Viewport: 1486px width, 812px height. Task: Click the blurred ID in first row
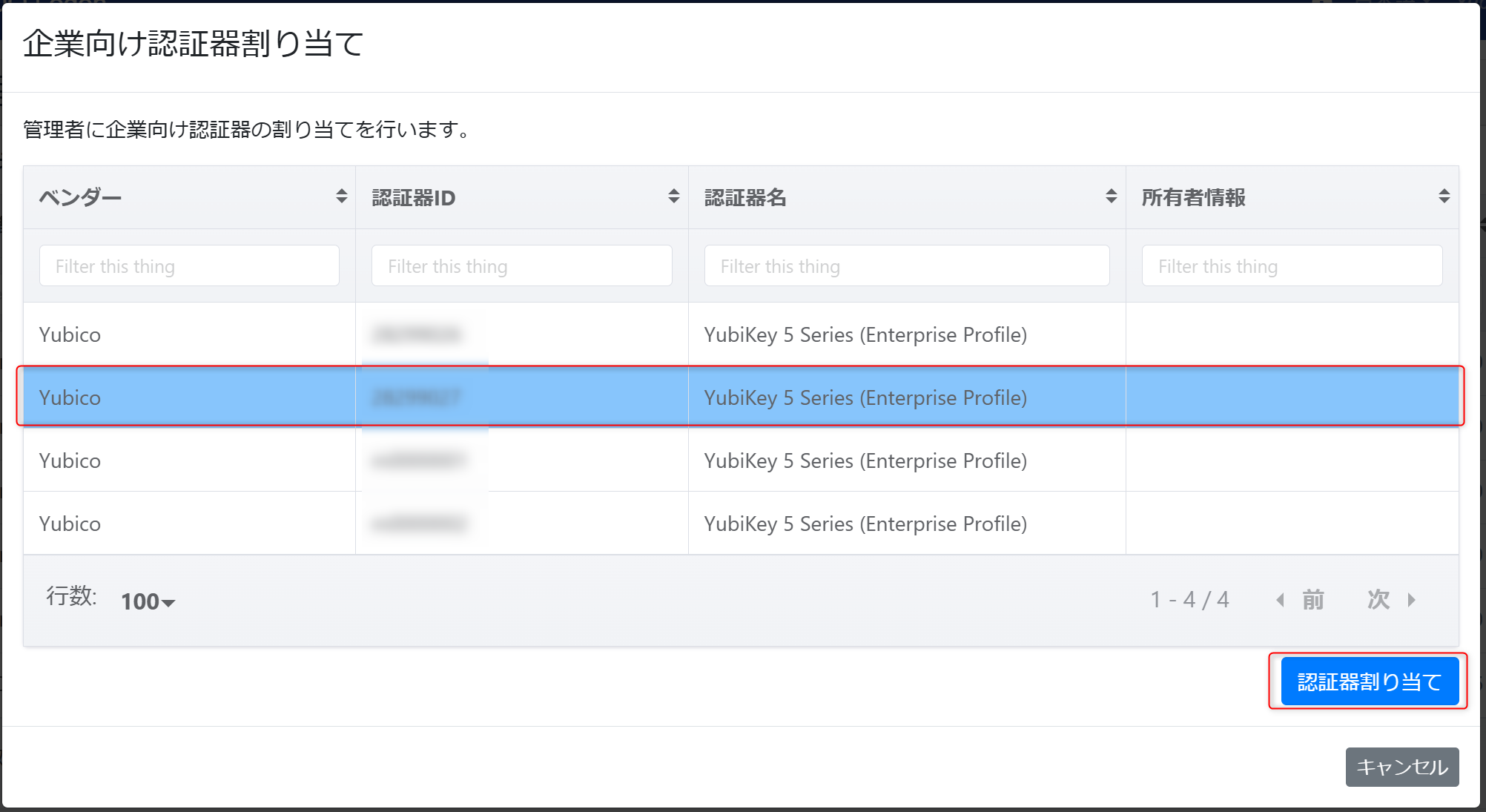tap(417, 334)
